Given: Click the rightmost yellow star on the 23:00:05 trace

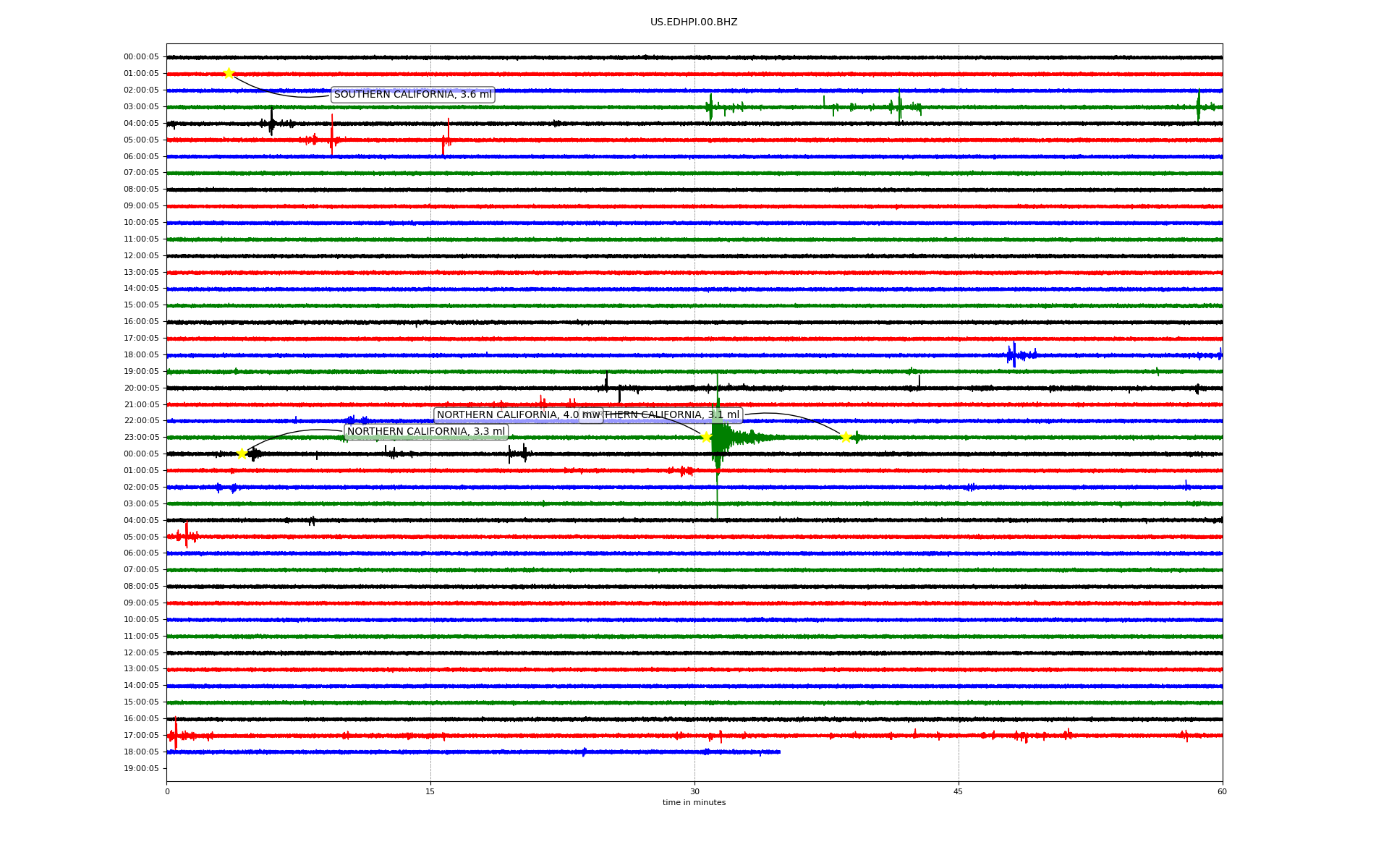Looking at the screenshot, I should click(845, 437).
